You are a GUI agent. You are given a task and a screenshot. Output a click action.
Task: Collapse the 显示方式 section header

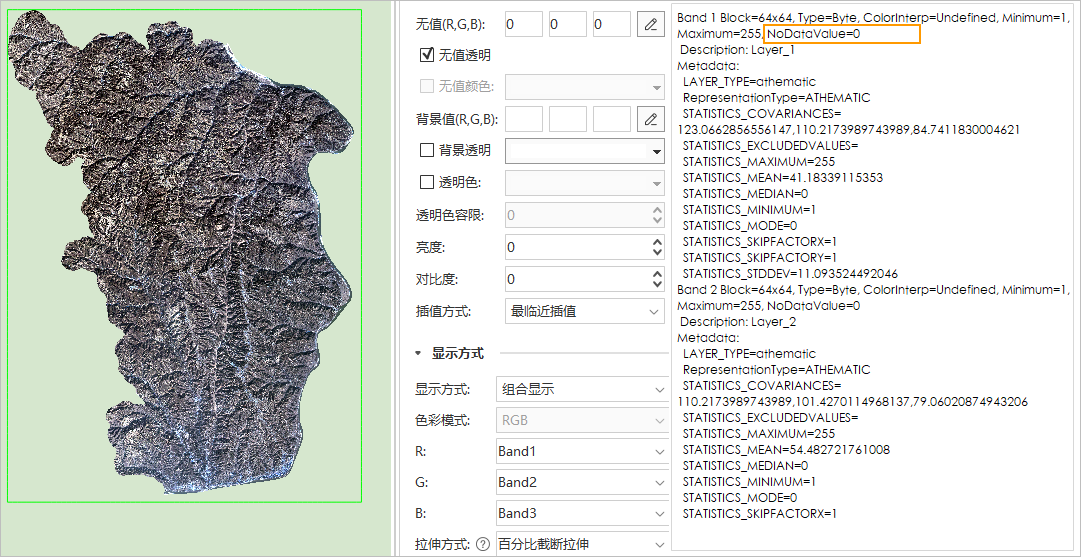point(419,353)
